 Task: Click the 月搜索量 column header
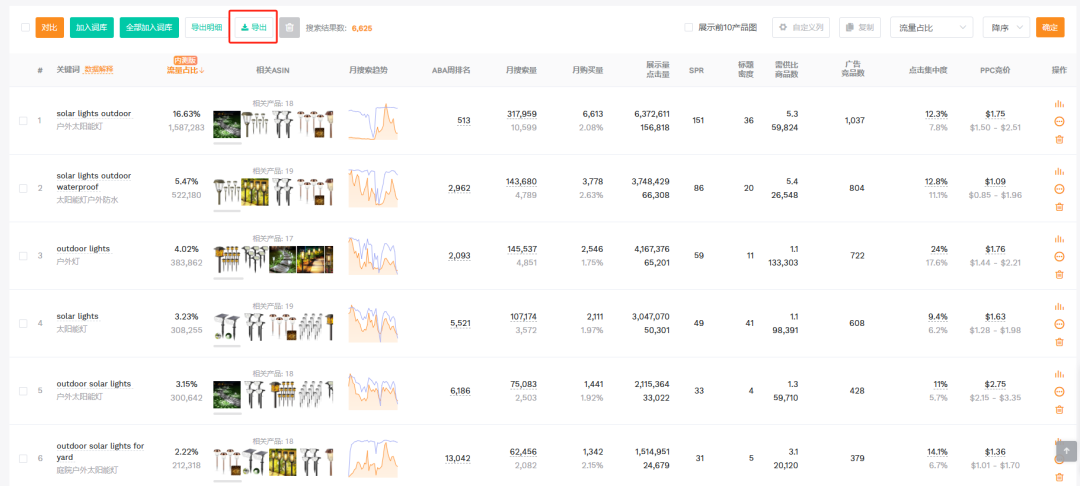tap(521, 70)
